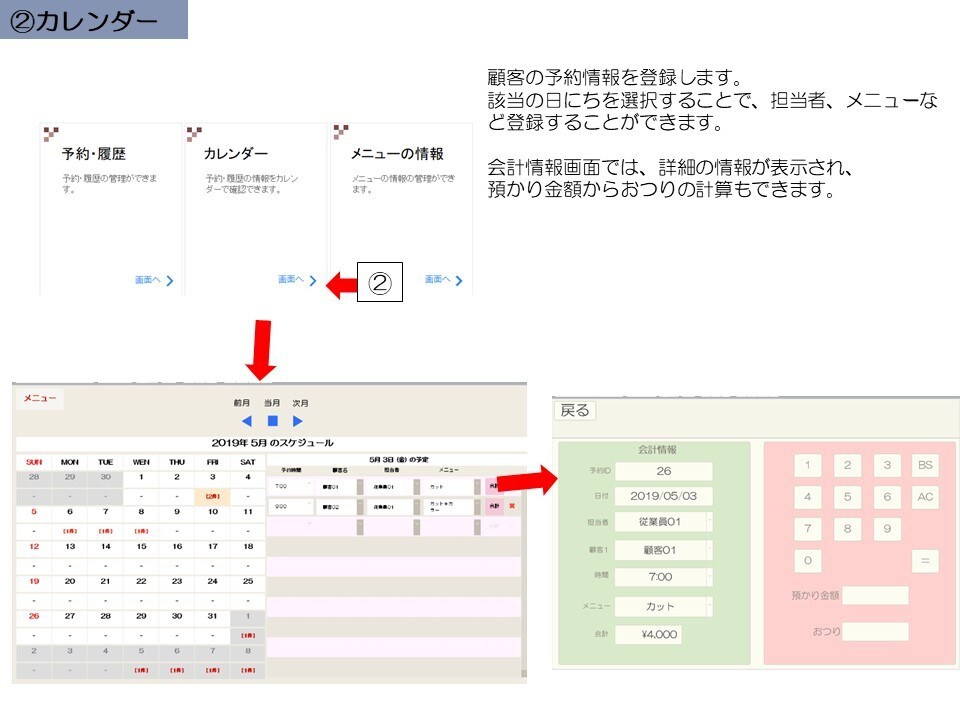This screenshot has width=960, height=720.
Task: Open 画面へ link on メニューの情報 card
Action: (443, 280)
